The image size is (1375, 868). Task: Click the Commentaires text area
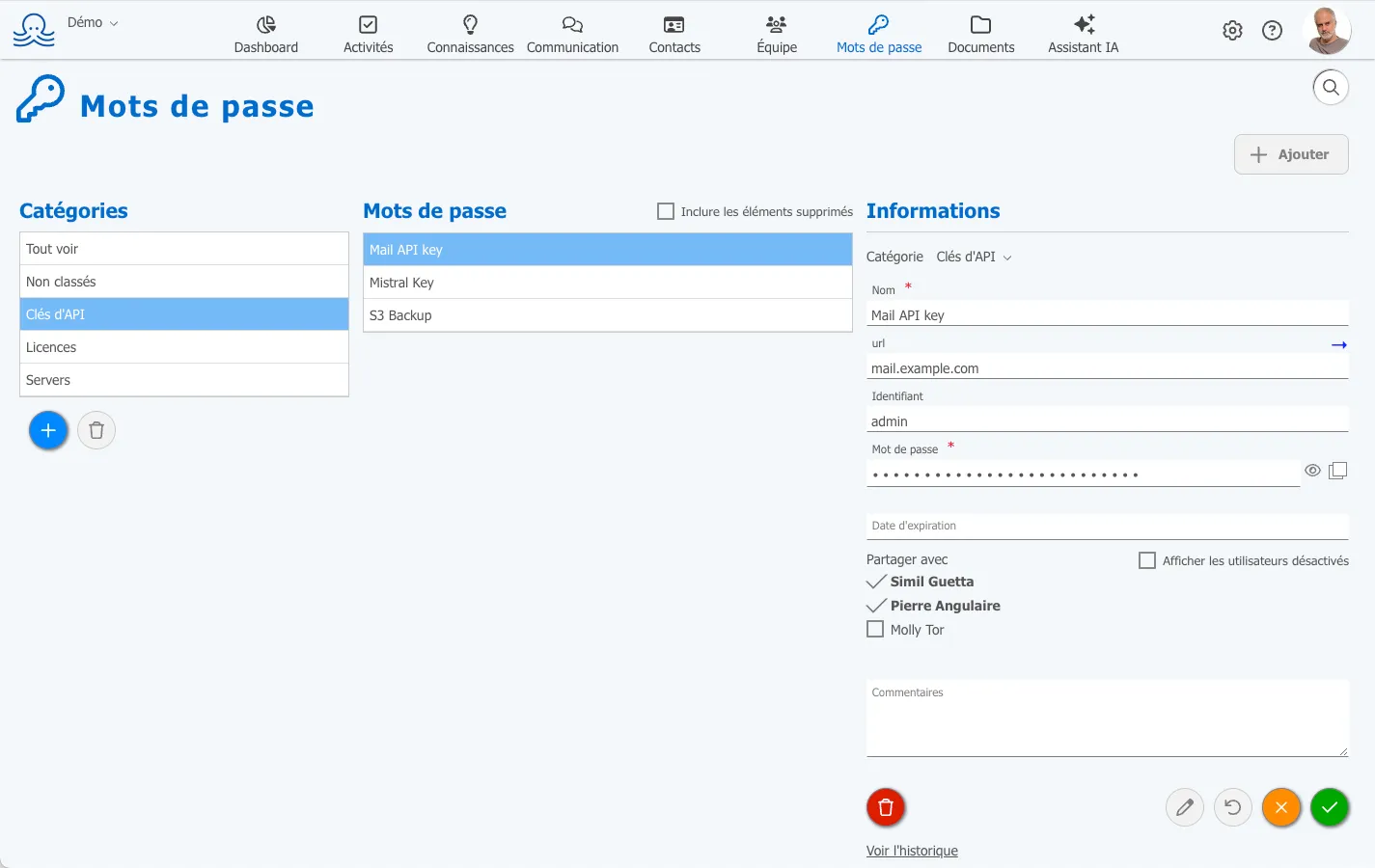click(x=1108, y=719)
